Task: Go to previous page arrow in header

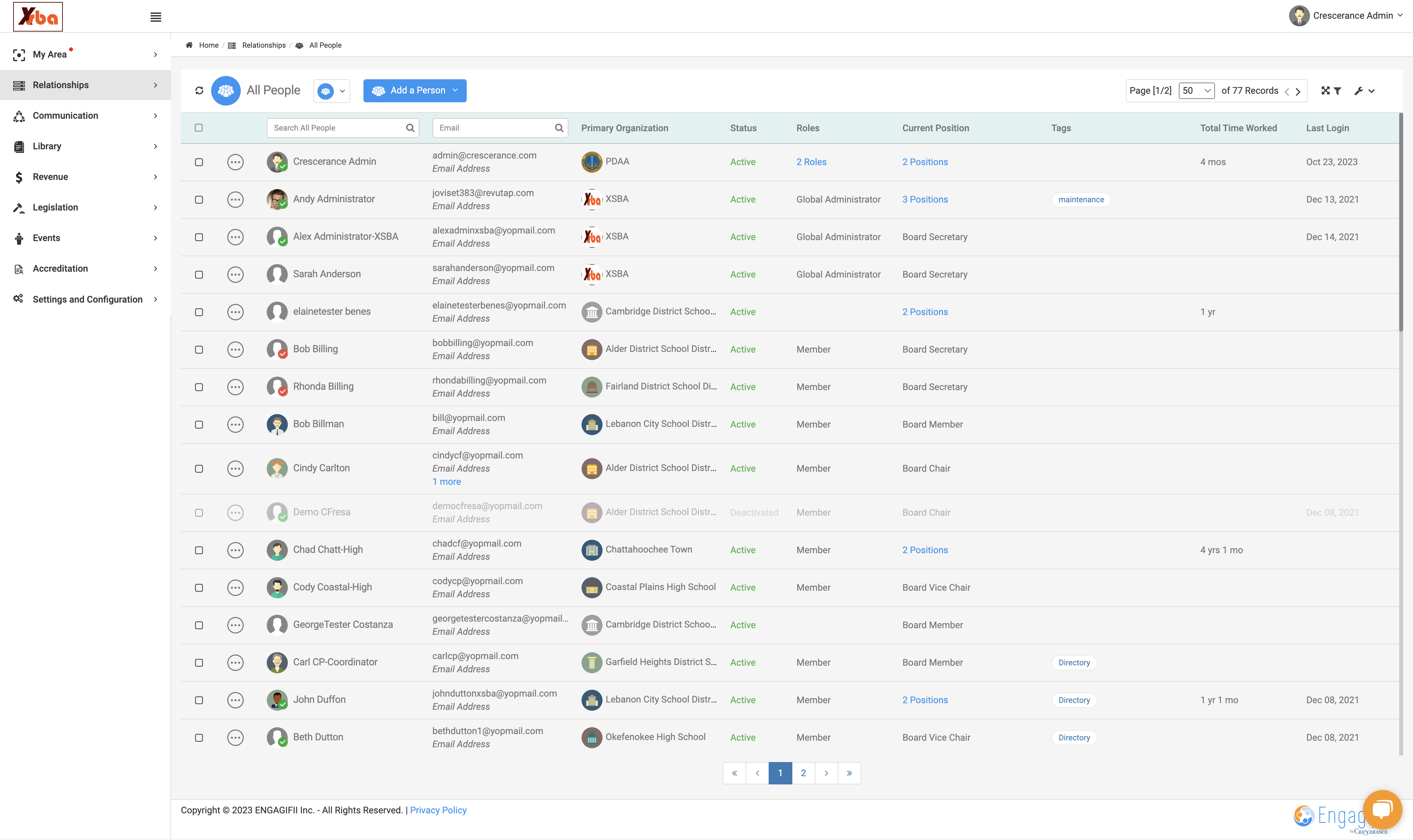Action: coord(1287,91)
